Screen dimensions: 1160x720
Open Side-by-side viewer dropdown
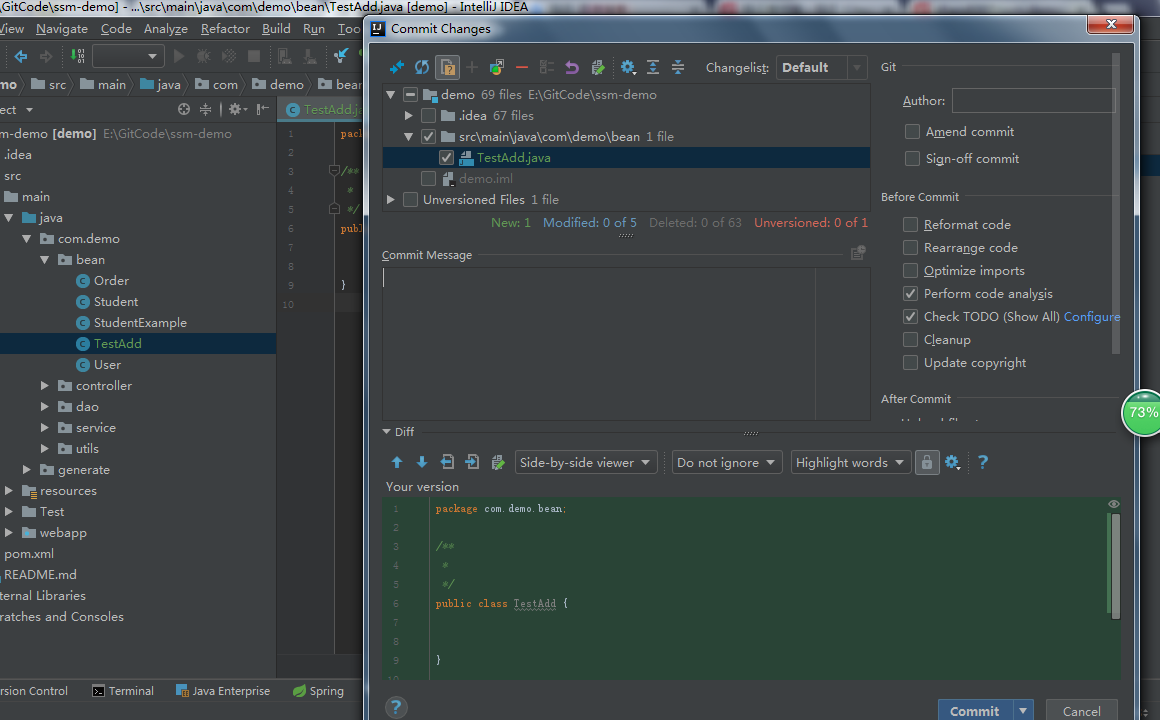click(586, 462)
